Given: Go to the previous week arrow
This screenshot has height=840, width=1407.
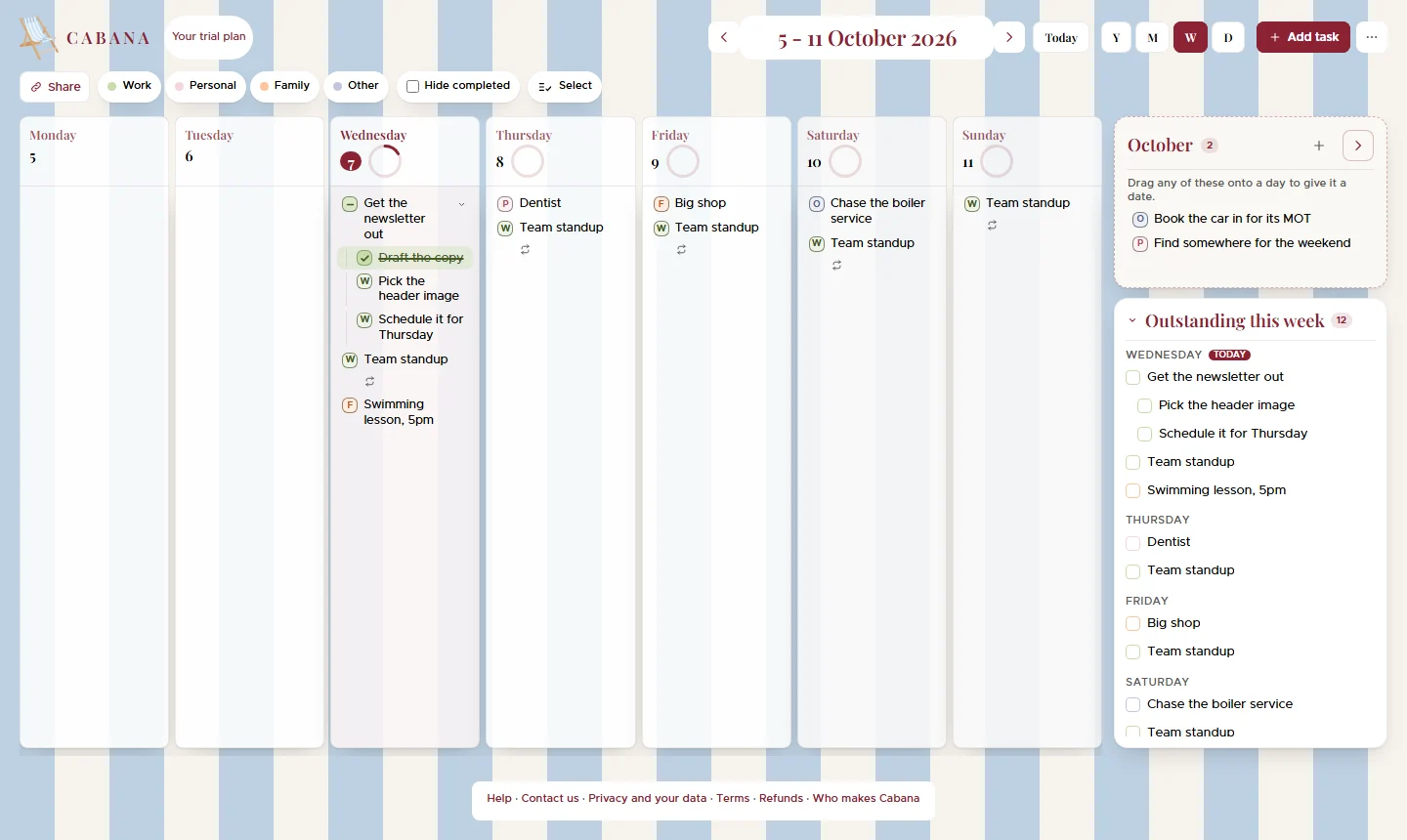Looking at the screenshot, I should coord(724,37).
